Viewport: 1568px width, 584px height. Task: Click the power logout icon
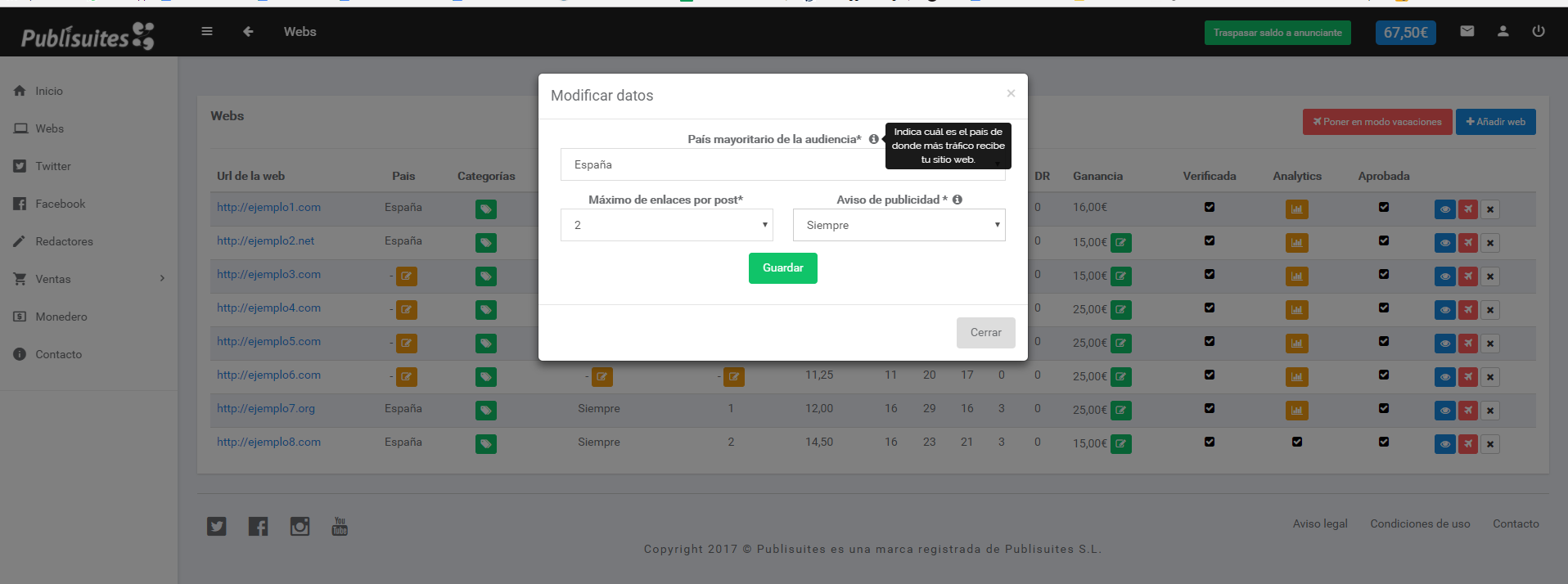[x=1539, y=31]
